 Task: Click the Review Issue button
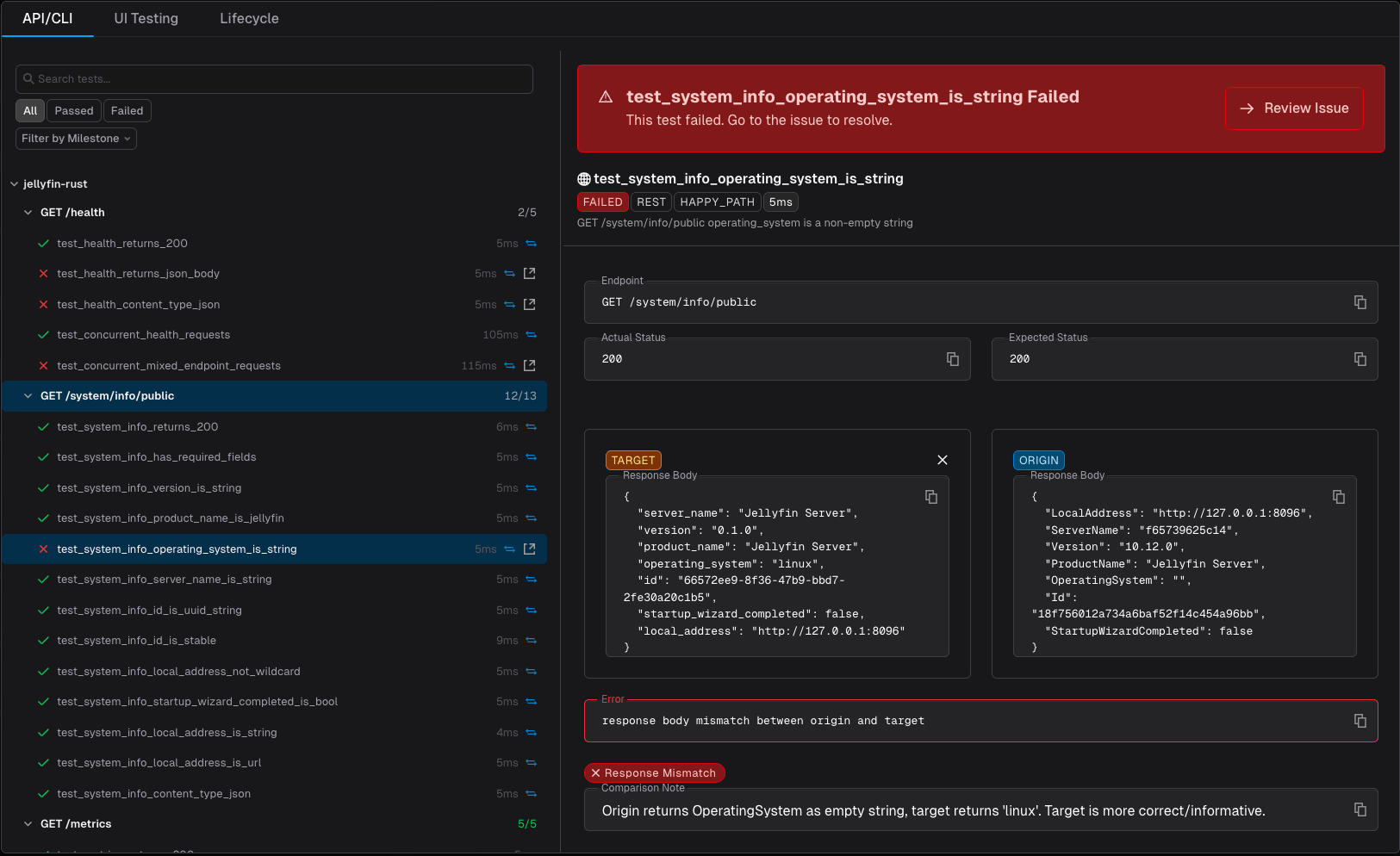(x=1294, y=109)
